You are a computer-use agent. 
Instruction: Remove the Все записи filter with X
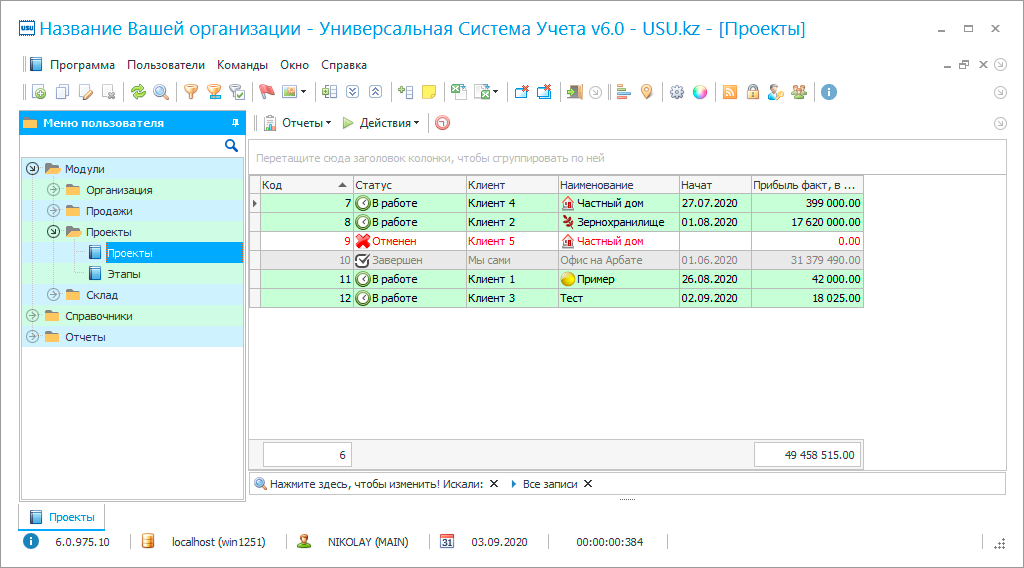588,484
